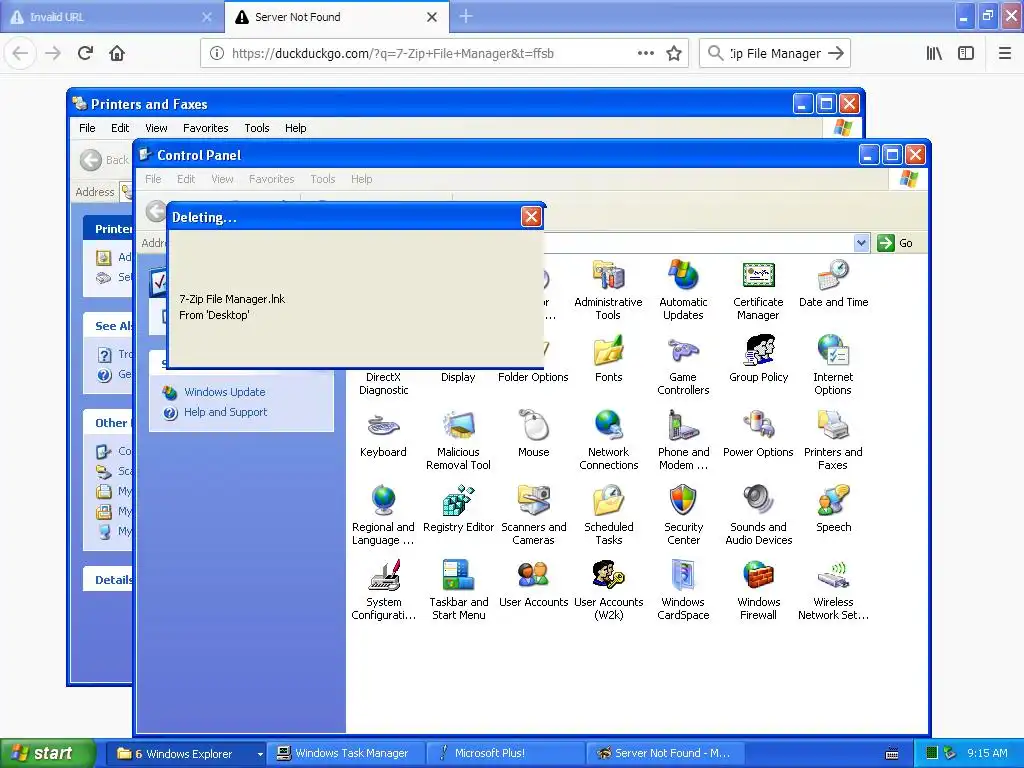Open browser library icon
This screenshot has height=768, width=1024.
coord(934,54)
